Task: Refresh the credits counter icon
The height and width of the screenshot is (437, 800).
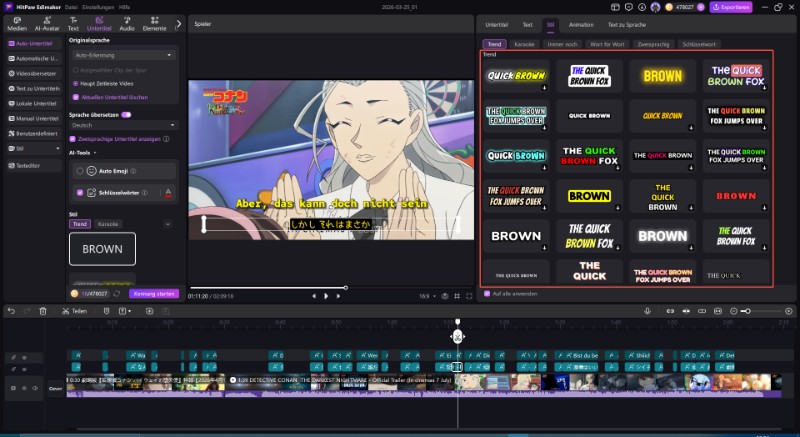Action: point(117,294)
